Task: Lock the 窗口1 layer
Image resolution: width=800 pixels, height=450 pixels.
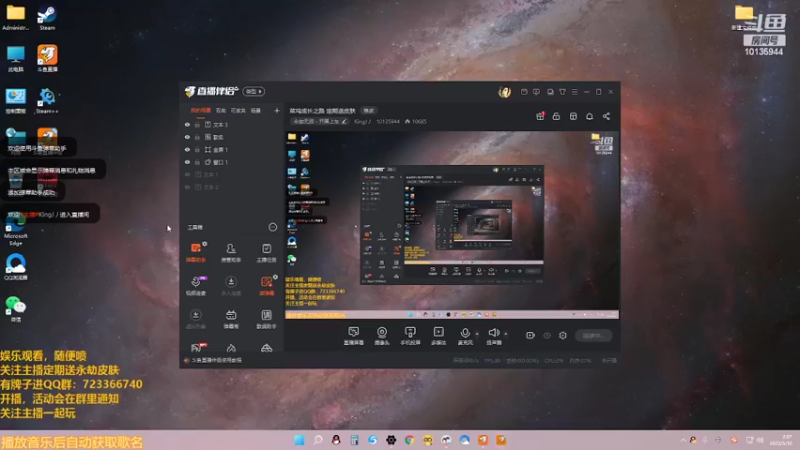Action: click(x=197, y=162)
